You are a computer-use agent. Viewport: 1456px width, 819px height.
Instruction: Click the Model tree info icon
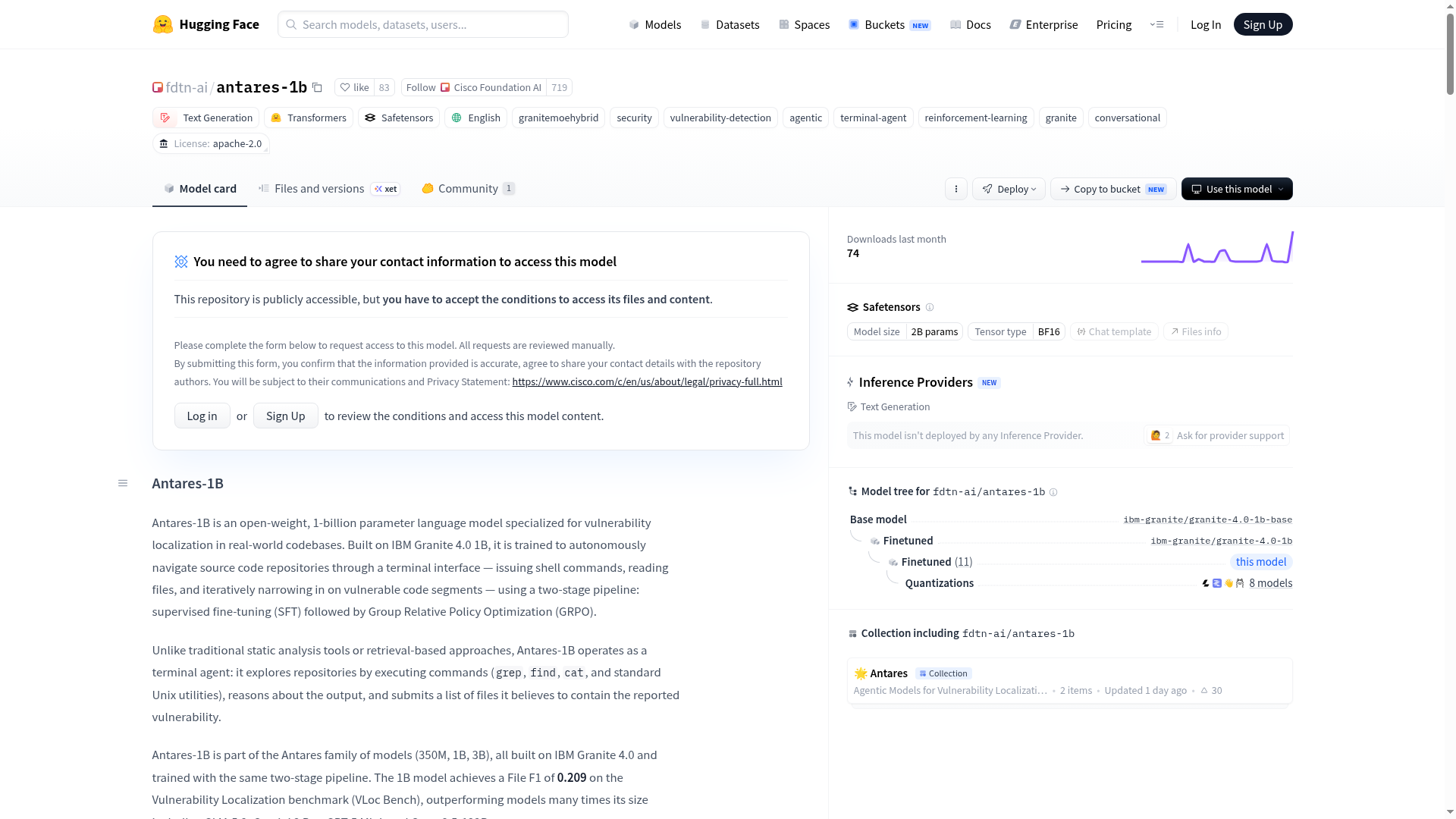tap(1053, 492)
